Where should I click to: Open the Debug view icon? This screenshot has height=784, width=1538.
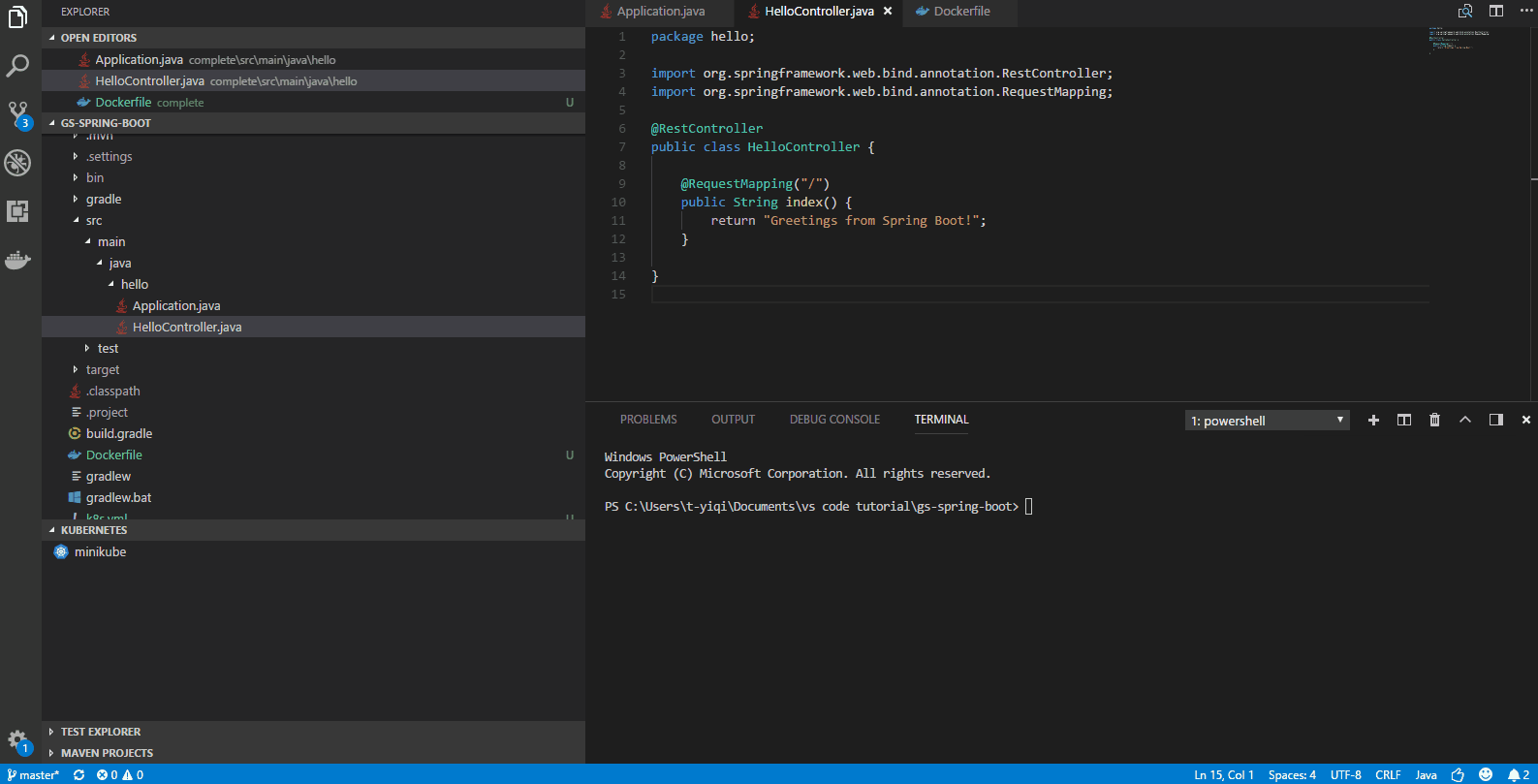tap(17, 163)
